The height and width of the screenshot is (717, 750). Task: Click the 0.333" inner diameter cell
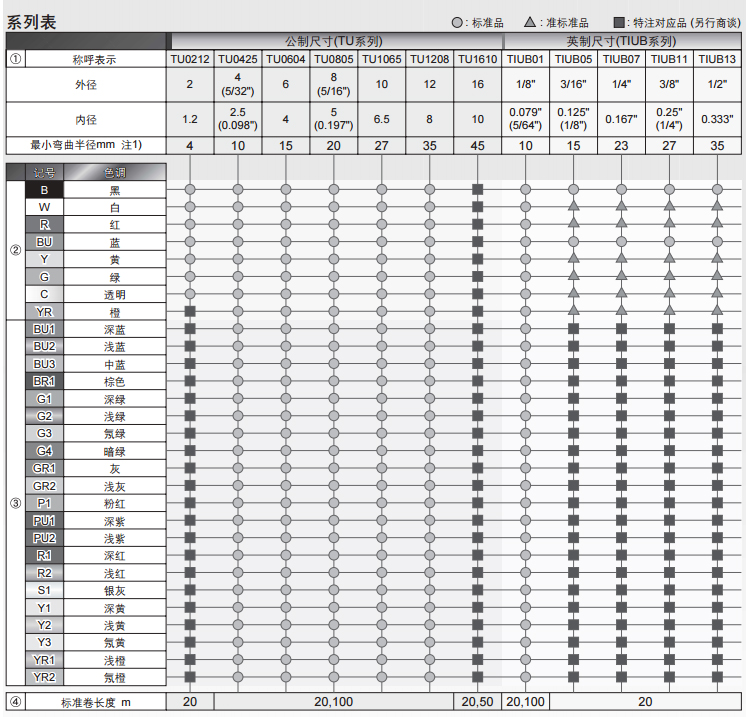pos(717,120)
